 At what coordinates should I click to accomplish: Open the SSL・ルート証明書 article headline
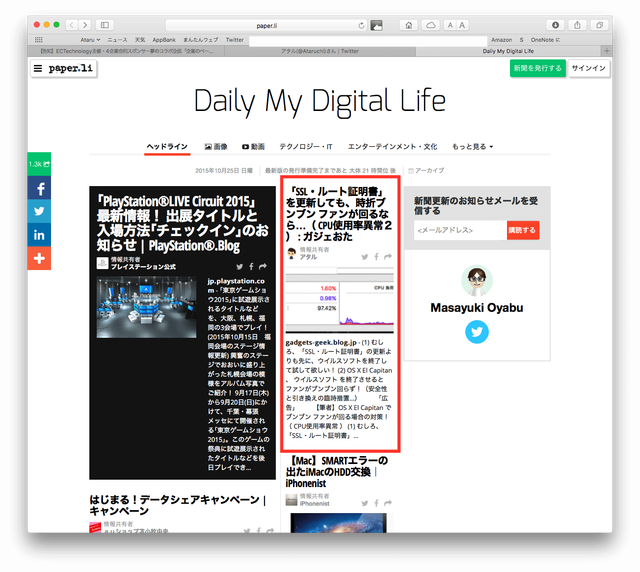[339, 214]
